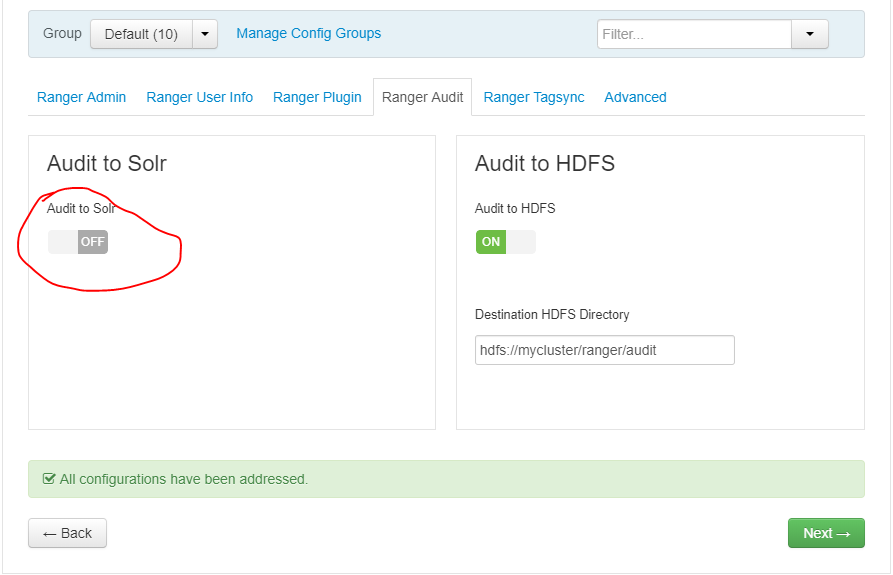
Task: Switch to the Ranger Admin tab
Action: click(81, 97)
